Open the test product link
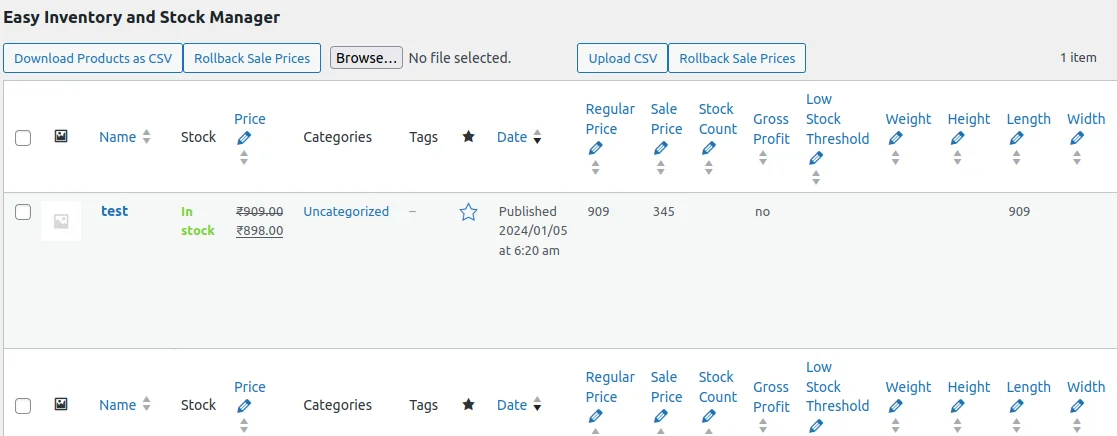The width and height of the screenshot is (1117, 436). tap(115, 211)
